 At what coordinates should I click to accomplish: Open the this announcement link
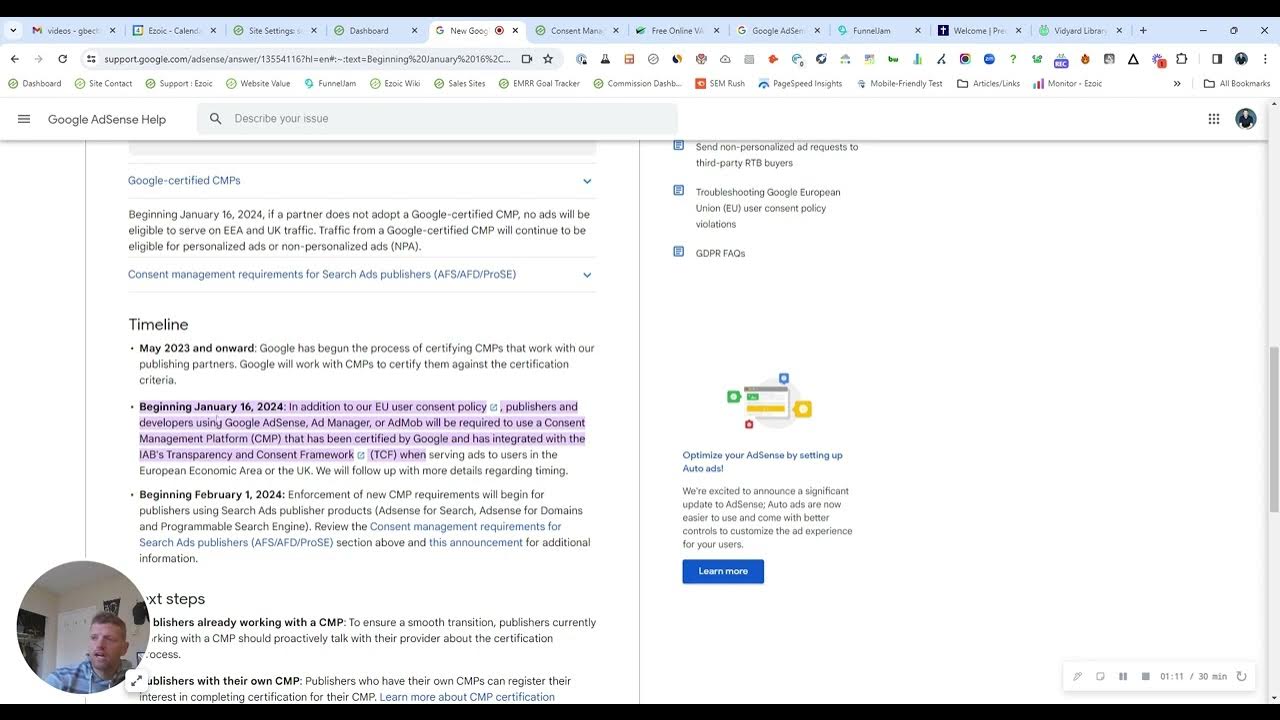(476, 543)
